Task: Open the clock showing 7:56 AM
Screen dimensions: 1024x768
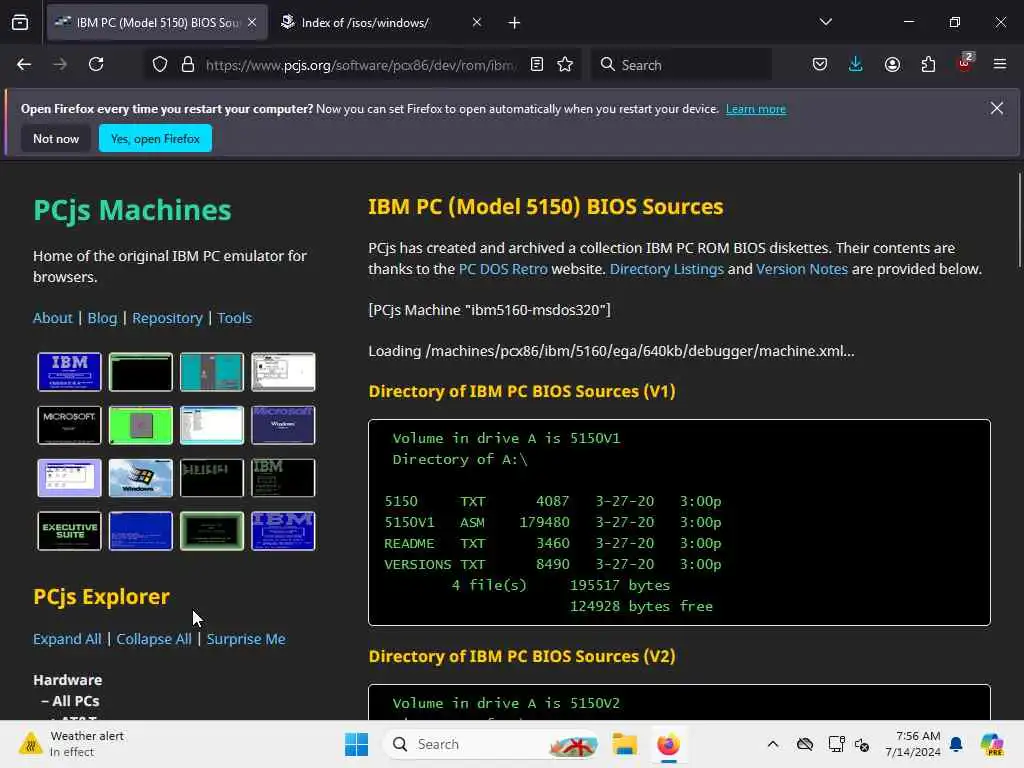Action: click(x=912, y=744)
